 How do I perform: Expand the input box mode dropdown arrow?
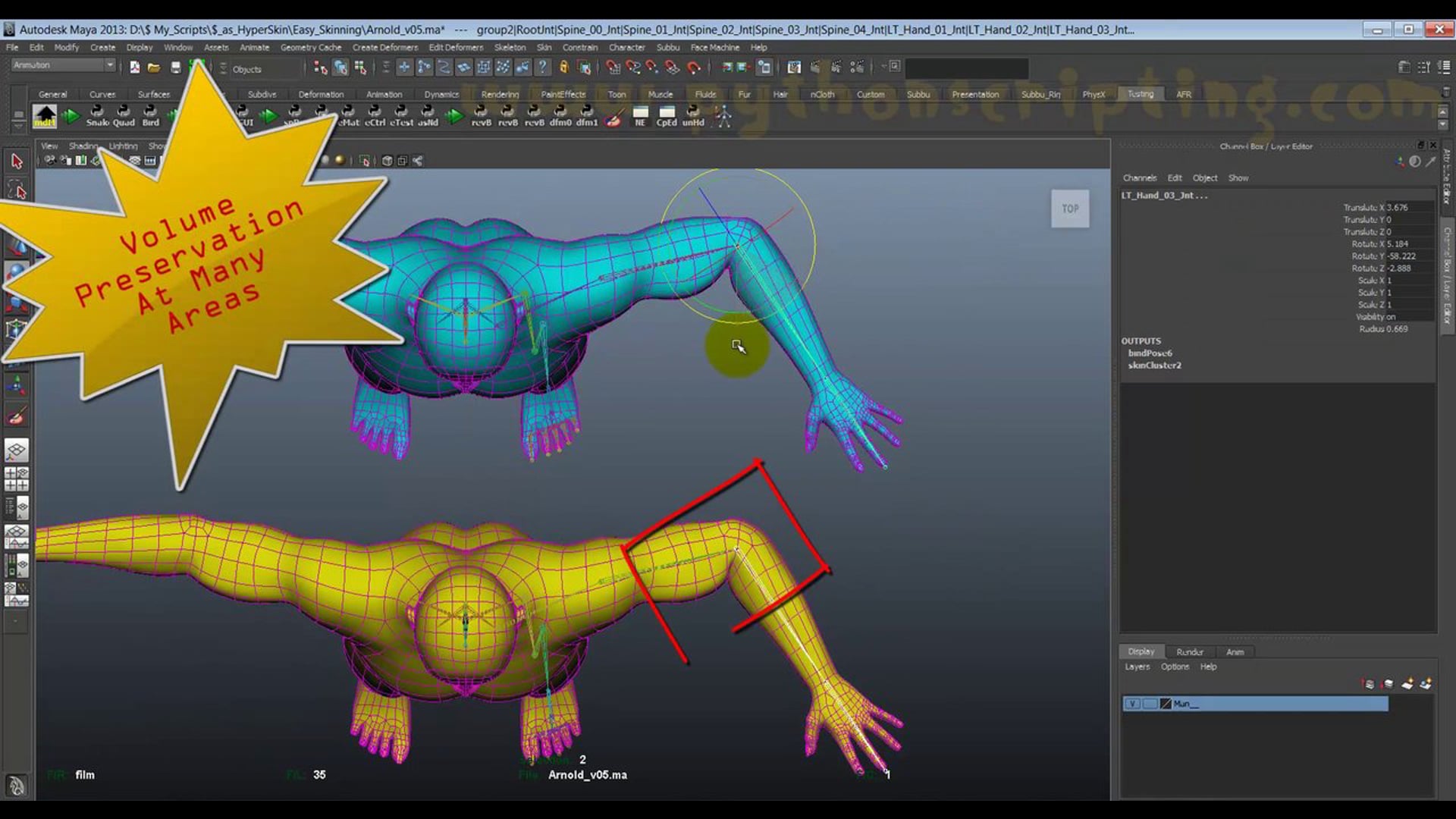pos(884,67)
